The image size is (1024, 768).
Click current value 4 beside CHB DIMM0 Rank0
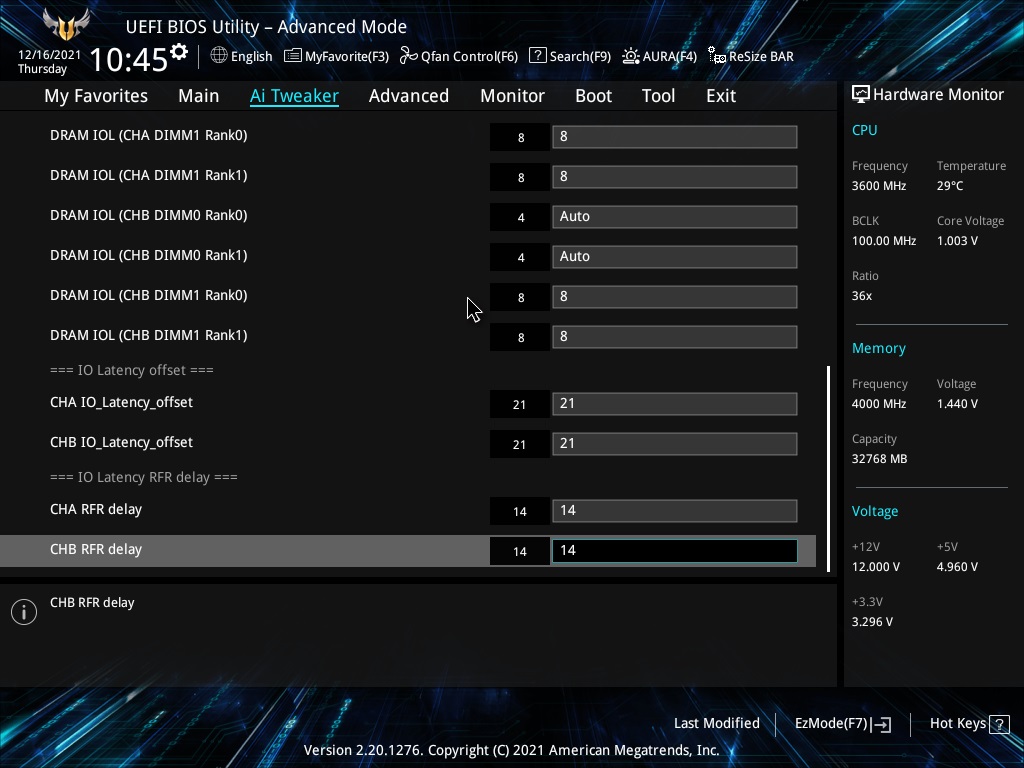point(520,217)
